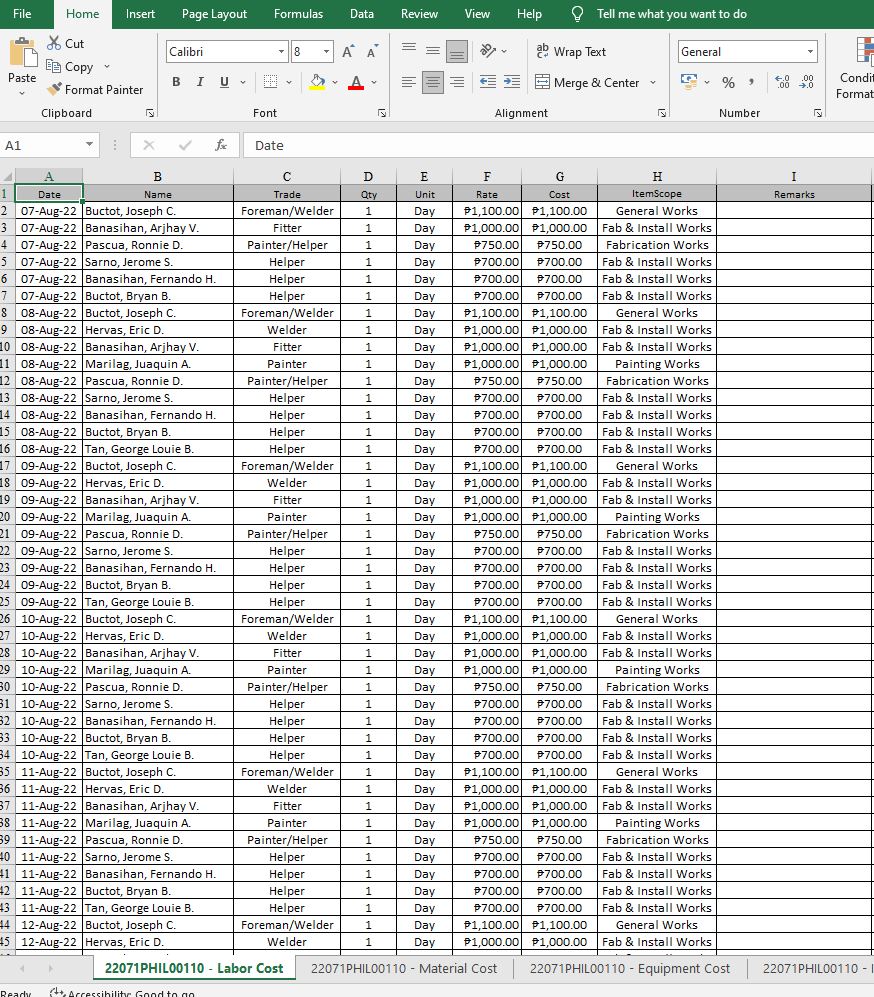
Task: Open the Paste options arrow
Action: (x=22, y=93)
